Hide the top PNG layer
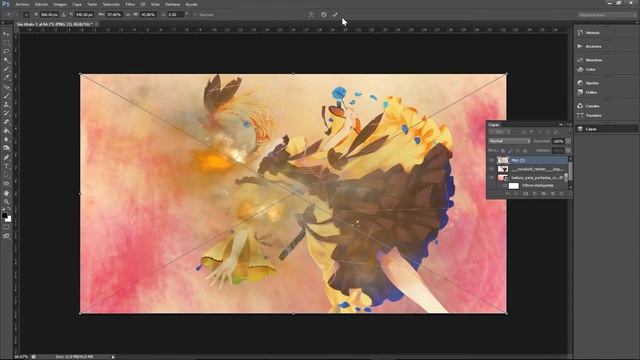The height and width of the screenshot is (360, 640). point(491,160)
